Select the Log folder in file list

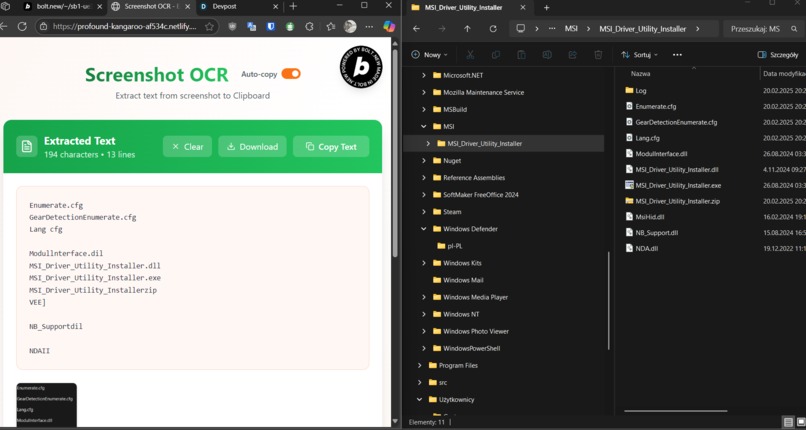640,90
